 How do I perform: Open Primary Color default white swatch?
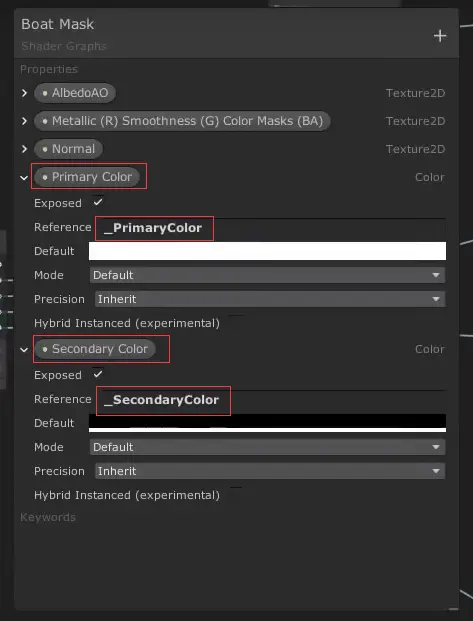pyautogui.click(x=267, y=251)
